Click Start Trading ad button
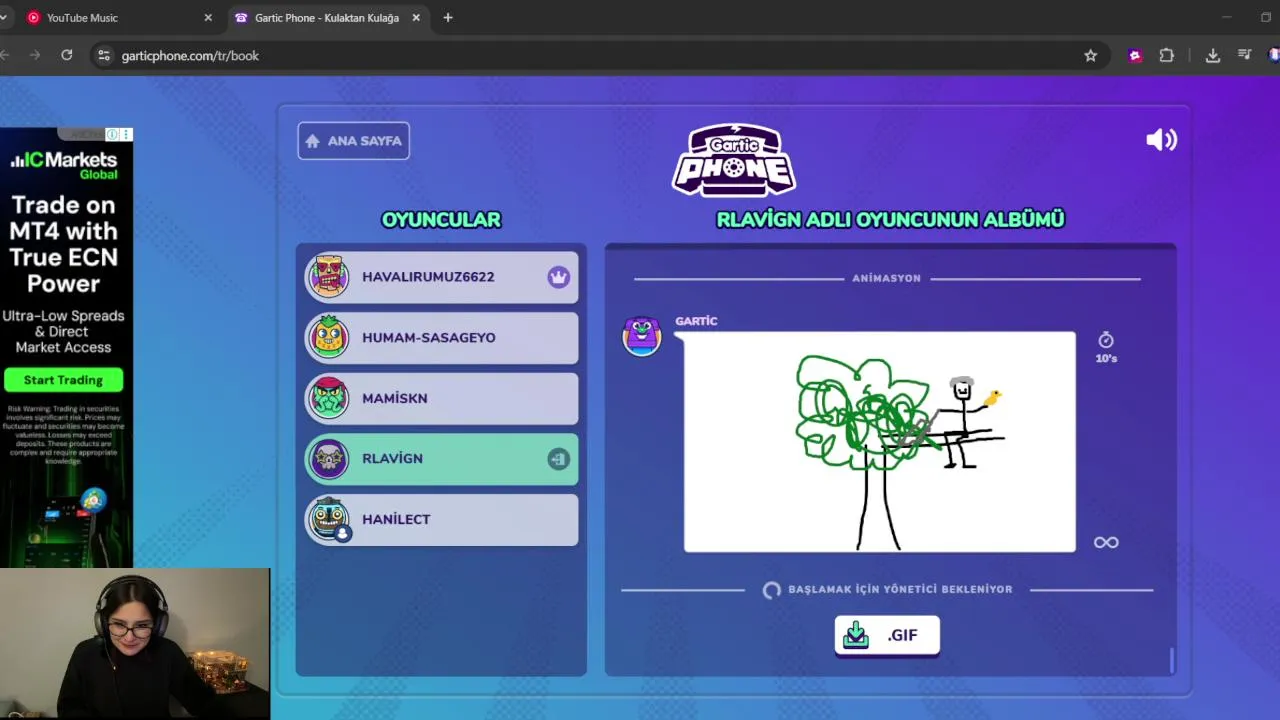Screen dimensions: 1280x720 pos(64,380)
